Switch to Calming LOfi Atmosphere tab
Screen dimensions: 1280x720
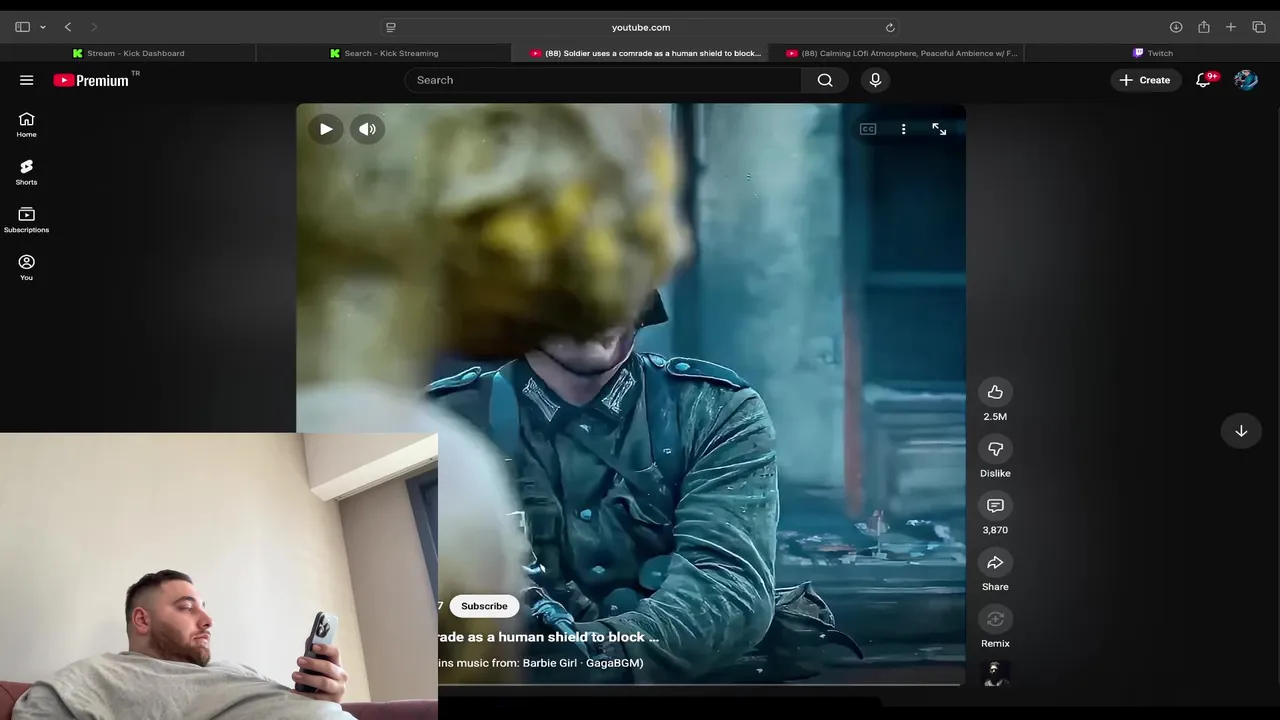tap(902, 53)
